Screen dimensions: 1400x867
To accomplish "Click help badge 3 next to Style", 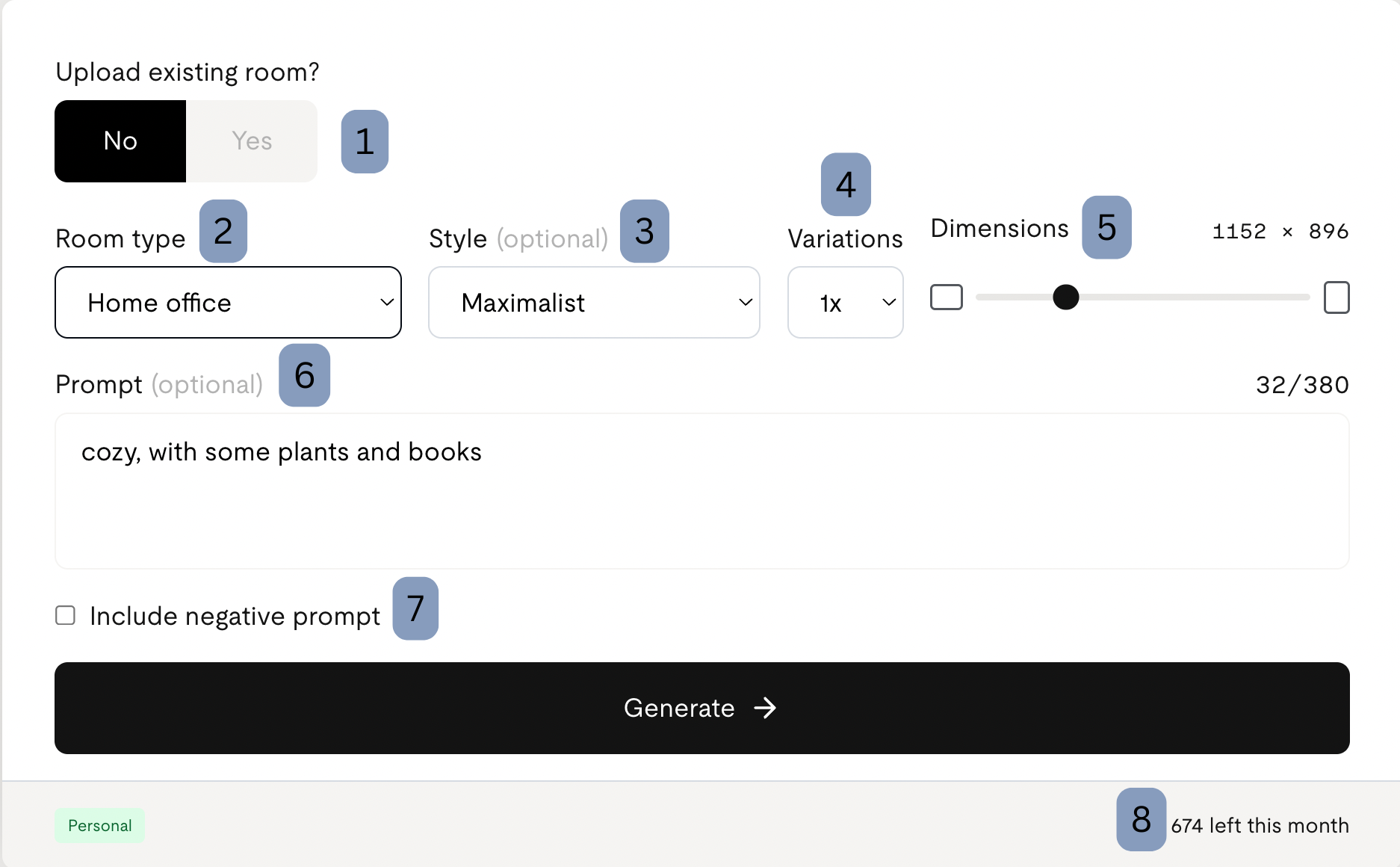I will click(x=644, y=231).
